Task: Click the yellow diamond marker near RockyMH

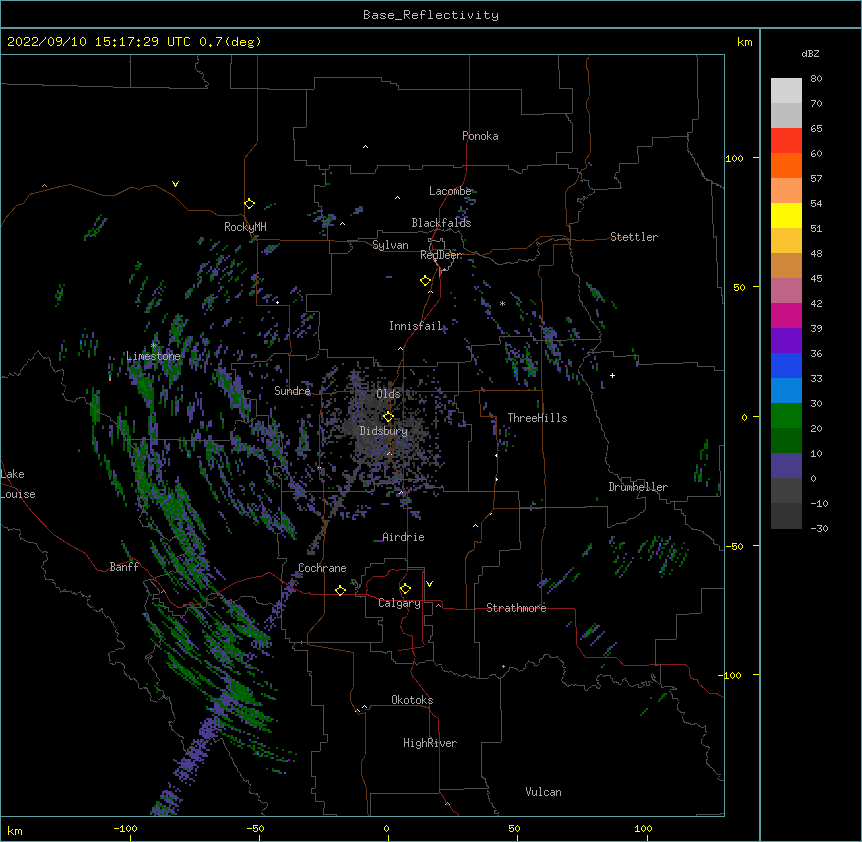Action: pyautogui.click(x=249, y=204)
